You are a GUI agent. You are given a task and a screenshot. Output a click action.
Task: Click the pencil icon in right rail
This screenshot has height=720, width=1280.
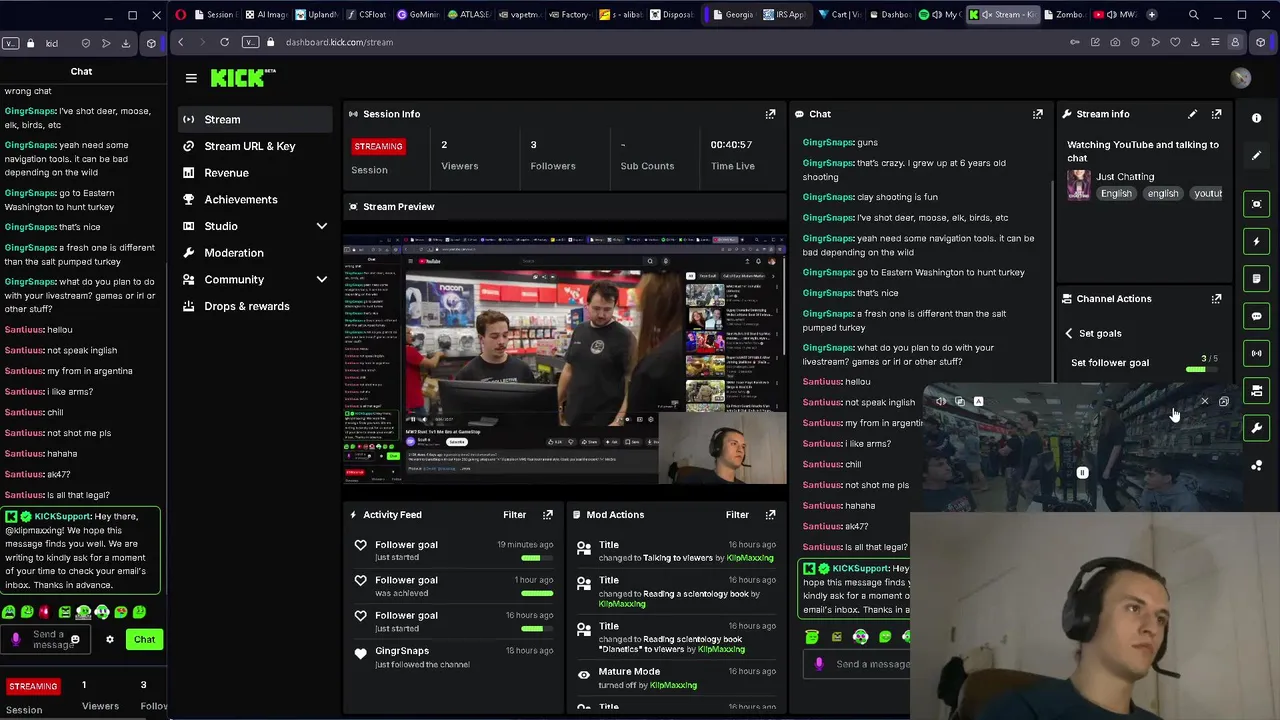1257,155
